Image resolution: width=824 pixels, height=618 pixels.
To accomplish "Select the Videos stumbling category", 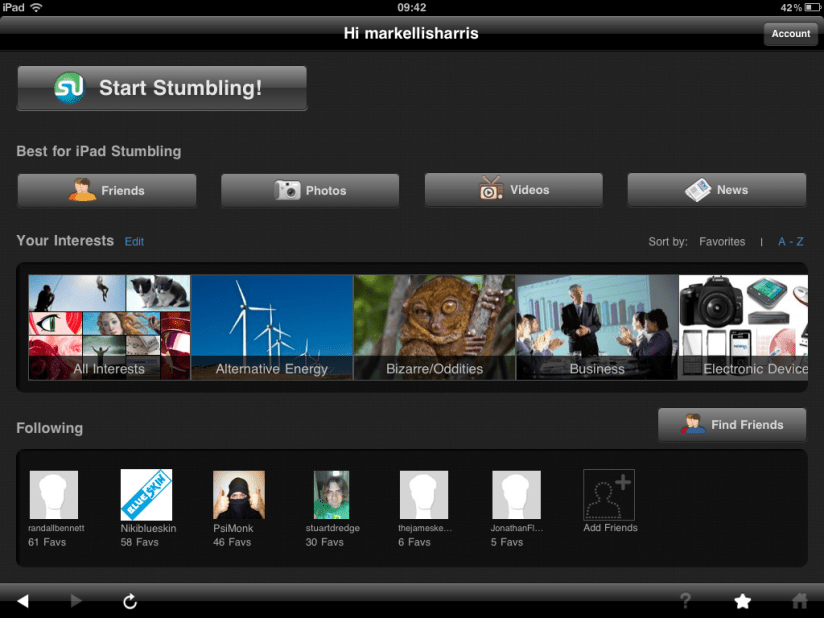I will [x=514, y=189].
